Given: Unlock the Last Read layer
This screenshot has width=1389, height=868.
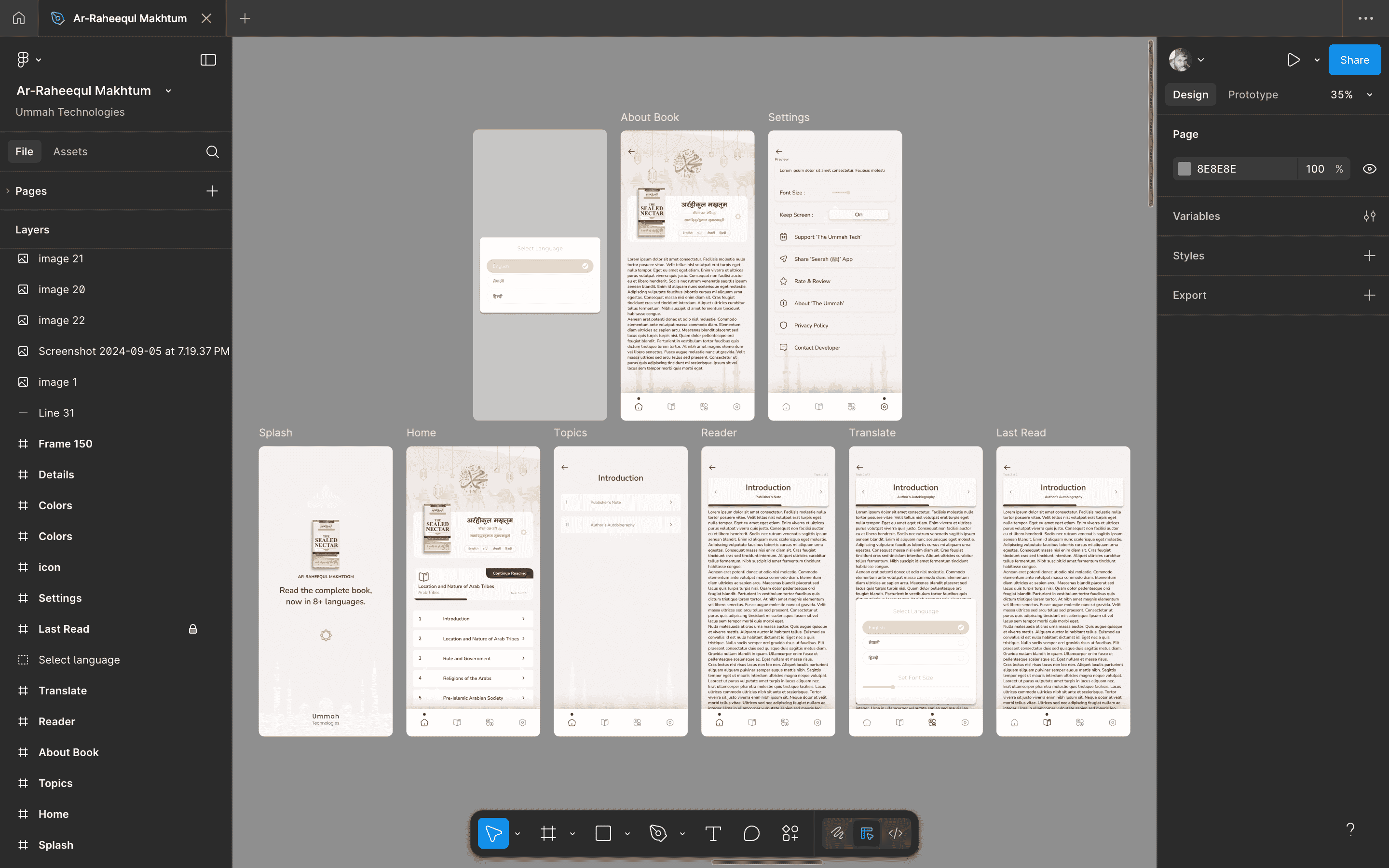Looking at the screenshot, I should 193,629.
